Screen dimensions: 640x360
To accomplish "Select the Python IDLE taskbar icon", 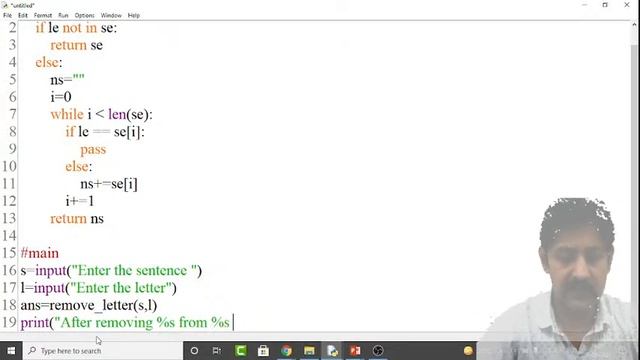I will [x=332, y=351].
